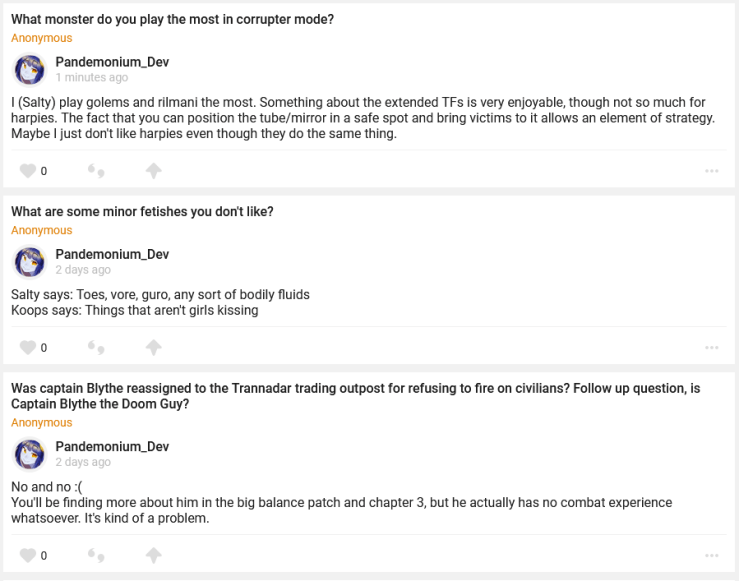Quote the minor fetishes answer

[x=96, y=348]
